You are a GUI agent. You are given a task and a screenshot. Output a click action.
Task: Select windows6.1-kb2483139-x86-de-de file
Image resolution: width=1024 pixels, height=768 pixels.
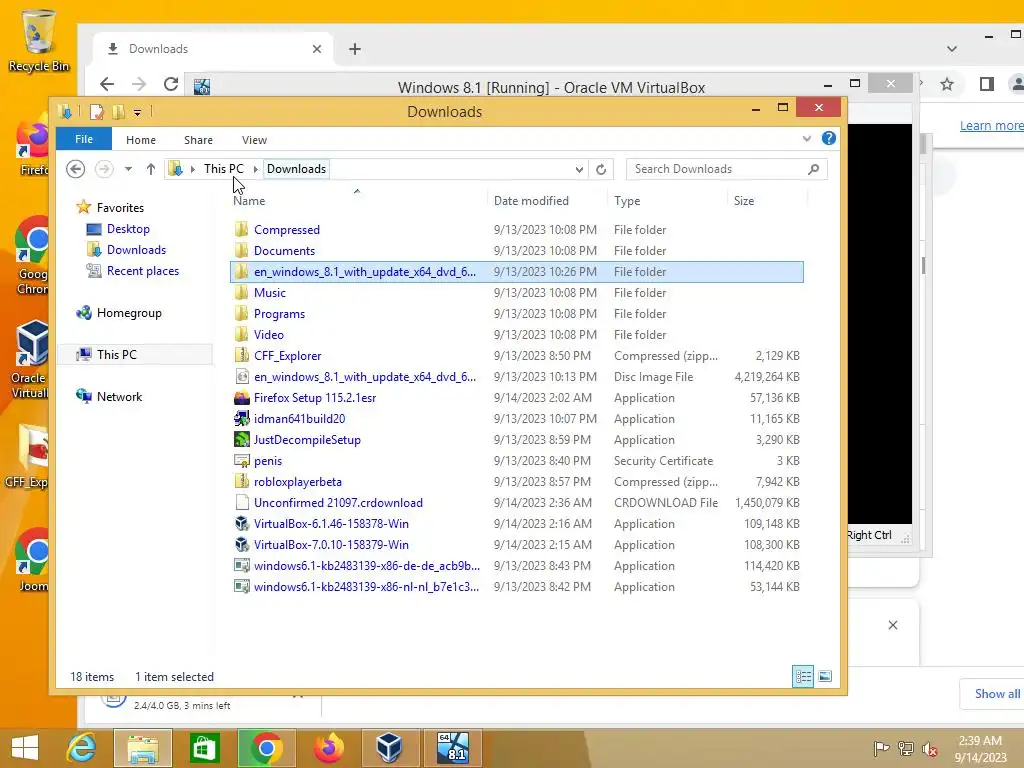[517, 566]
